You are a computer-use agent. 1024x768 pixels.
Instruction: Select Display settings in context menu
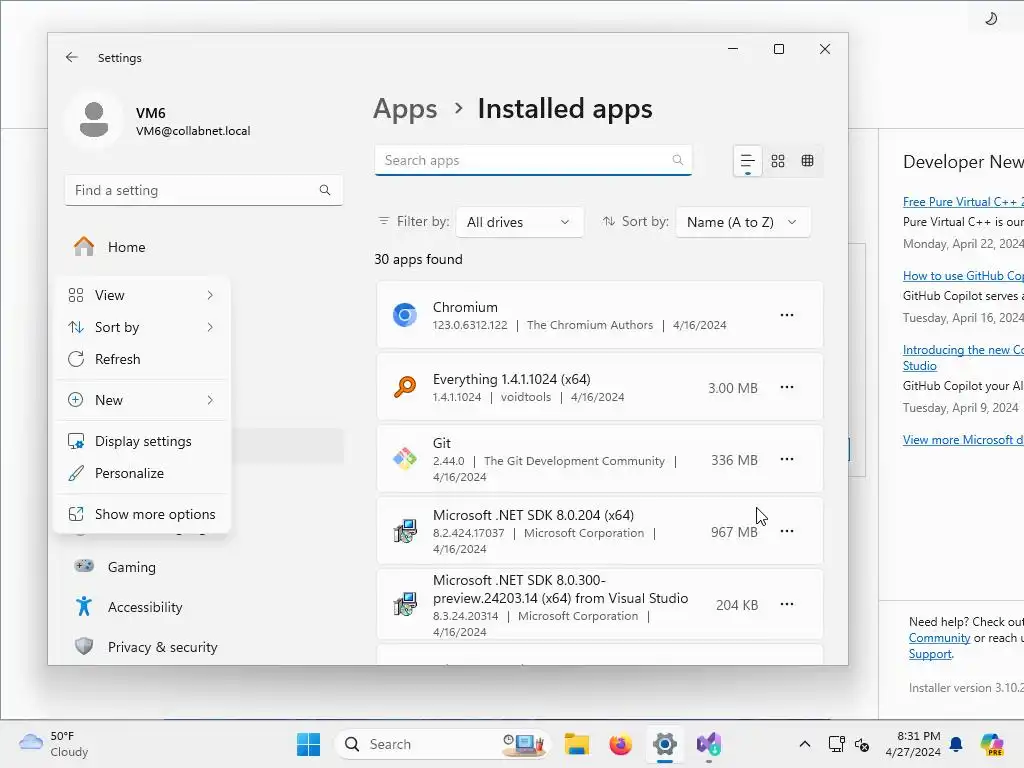coord(142,441)
